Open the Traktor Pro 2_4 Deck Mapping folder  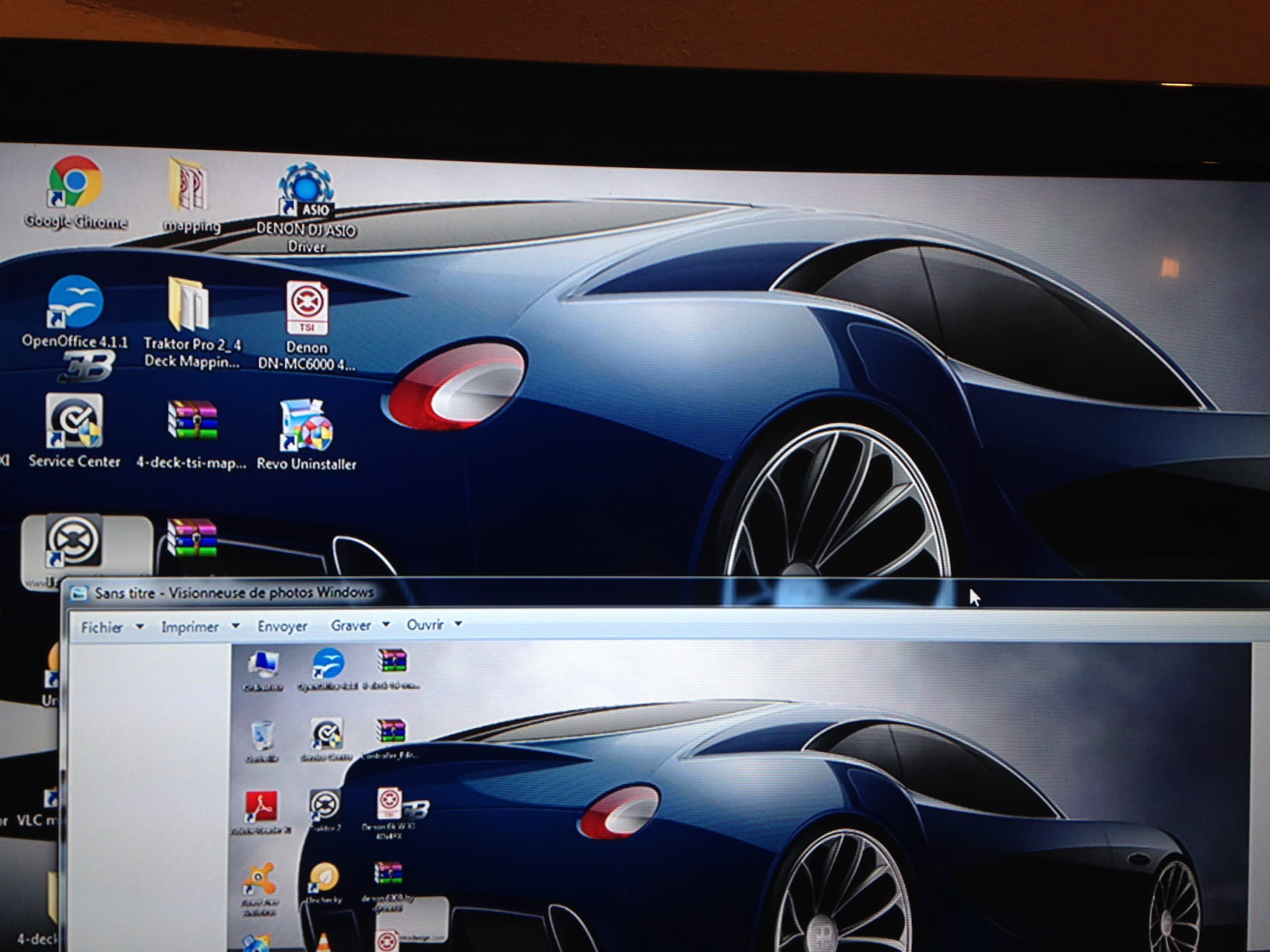click(190, 306)
